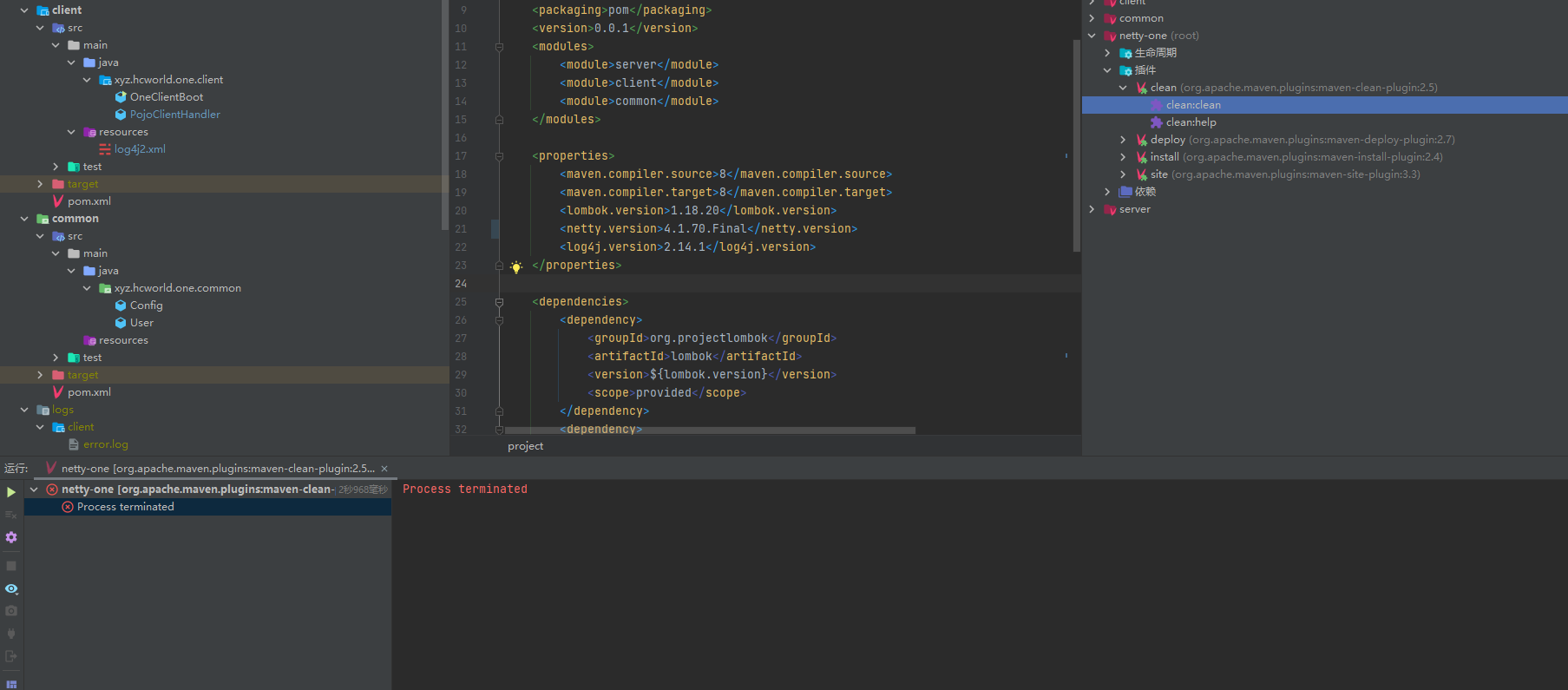Collapse the clean plugin node in Maven panel
Screen dimensions: 1568x690
[x=1123, y=88]
